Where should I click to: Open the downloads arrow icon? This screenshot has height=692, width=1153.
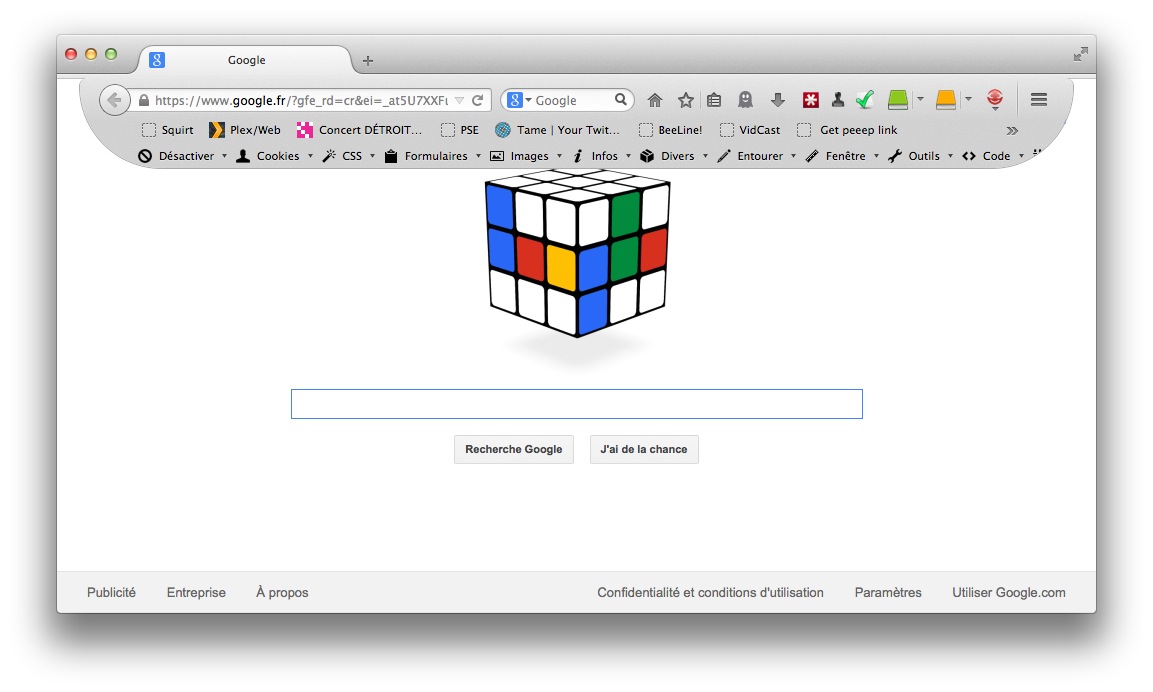tap(777, 100)
